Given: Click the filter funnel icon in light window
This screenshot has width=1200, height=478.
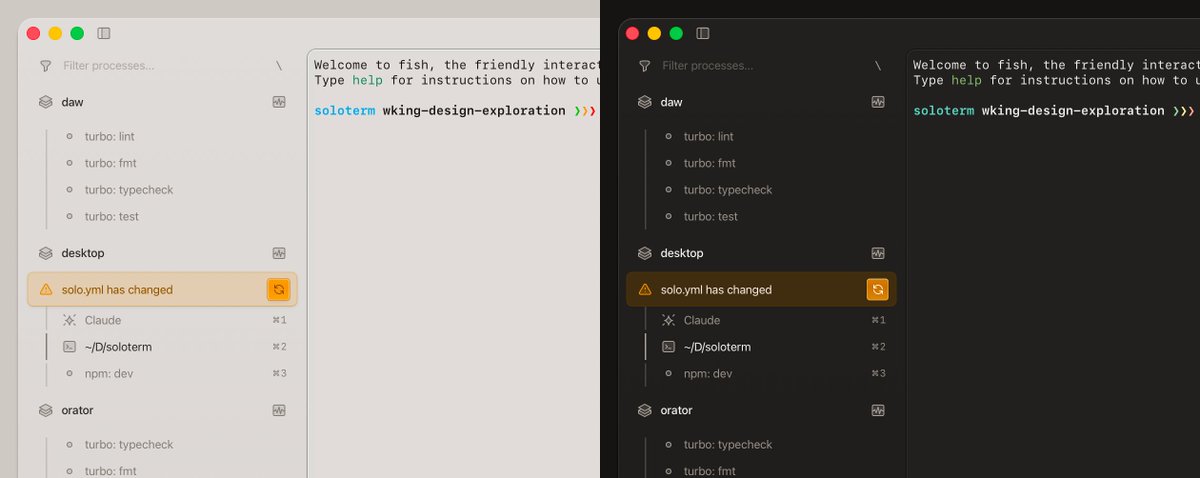Looking at the screenshot, I should 45,66.
